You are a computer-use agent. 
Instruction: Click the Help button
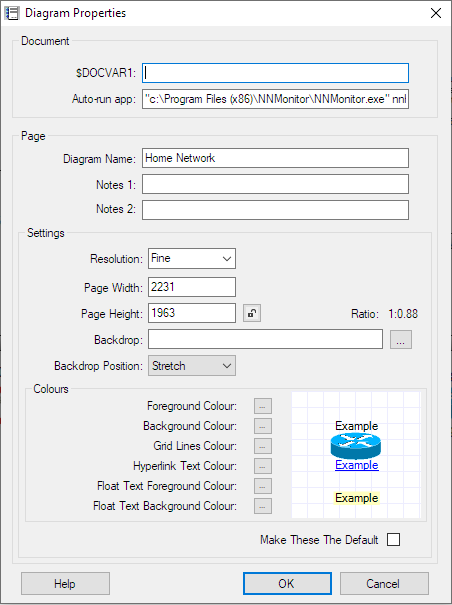click(x=65, y=583)
